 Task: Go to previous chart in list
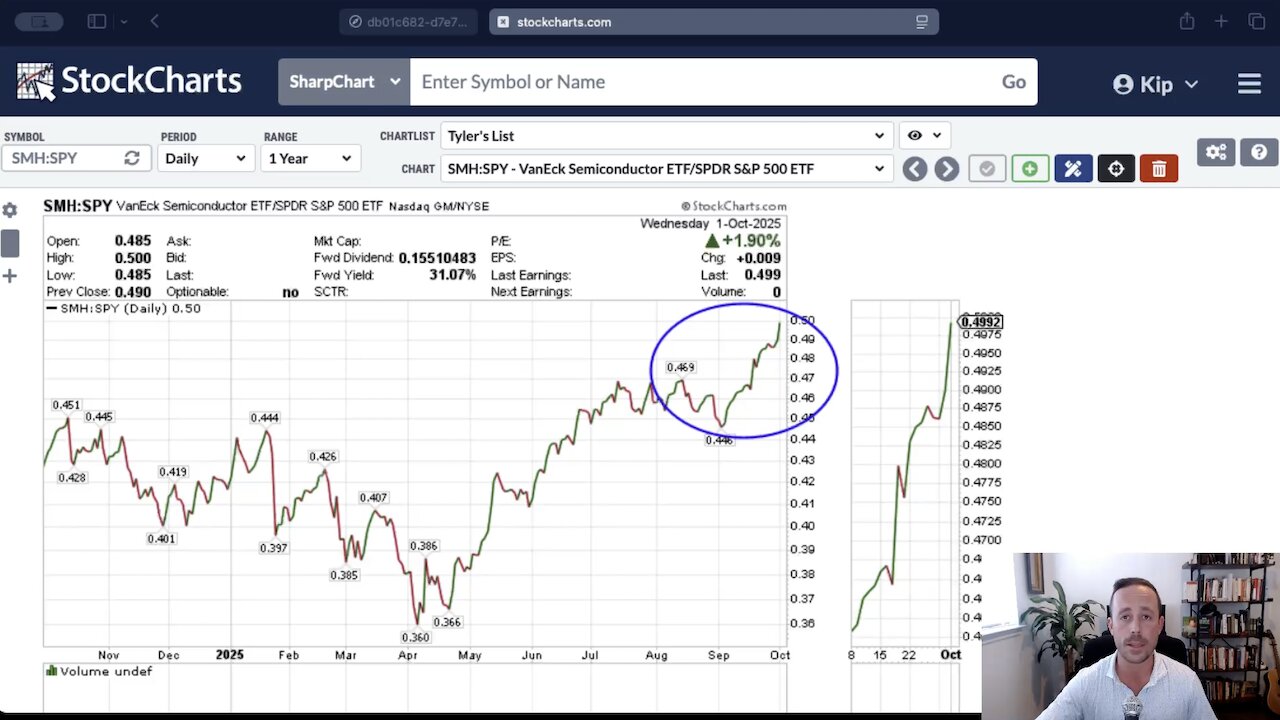point(914,169)
